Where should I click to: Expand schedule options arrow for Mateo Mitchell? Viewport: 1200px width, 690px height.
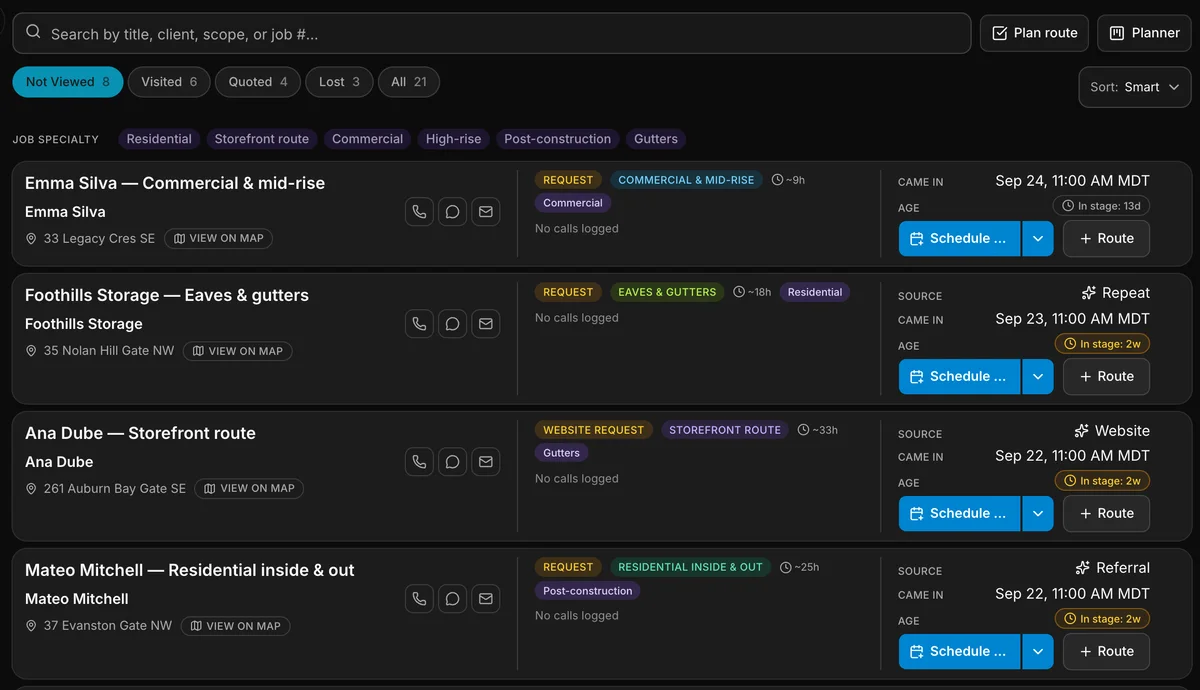click(1038, 652)
